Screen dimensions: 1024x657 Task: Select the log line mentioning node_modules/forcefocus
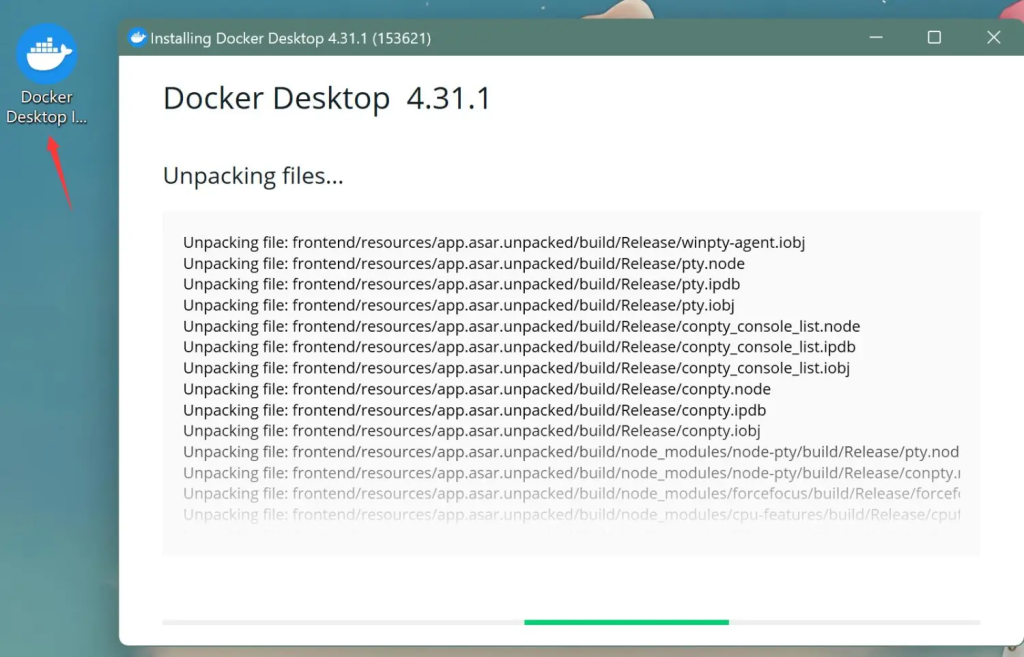click(x=571, y=494)
